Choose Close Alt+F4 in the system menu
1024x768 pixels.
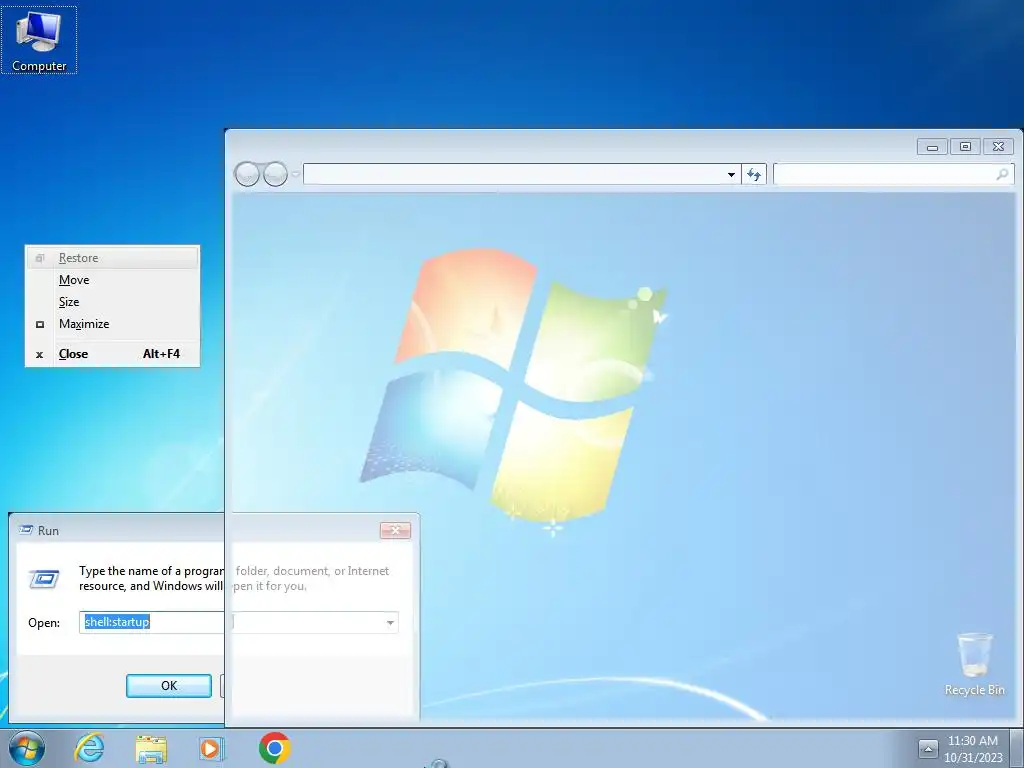pyautogui.click(x=112, y=354)
